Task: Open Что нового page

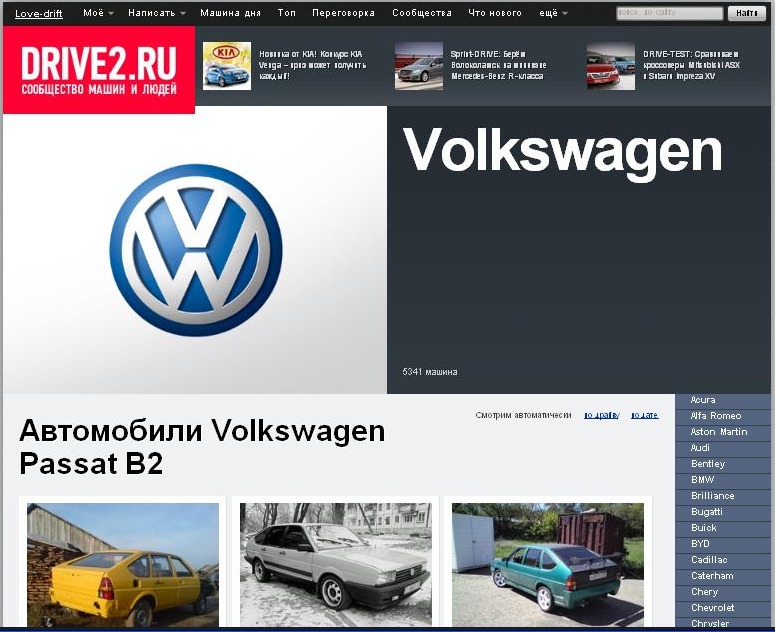Action: click(x=495, y=13)
